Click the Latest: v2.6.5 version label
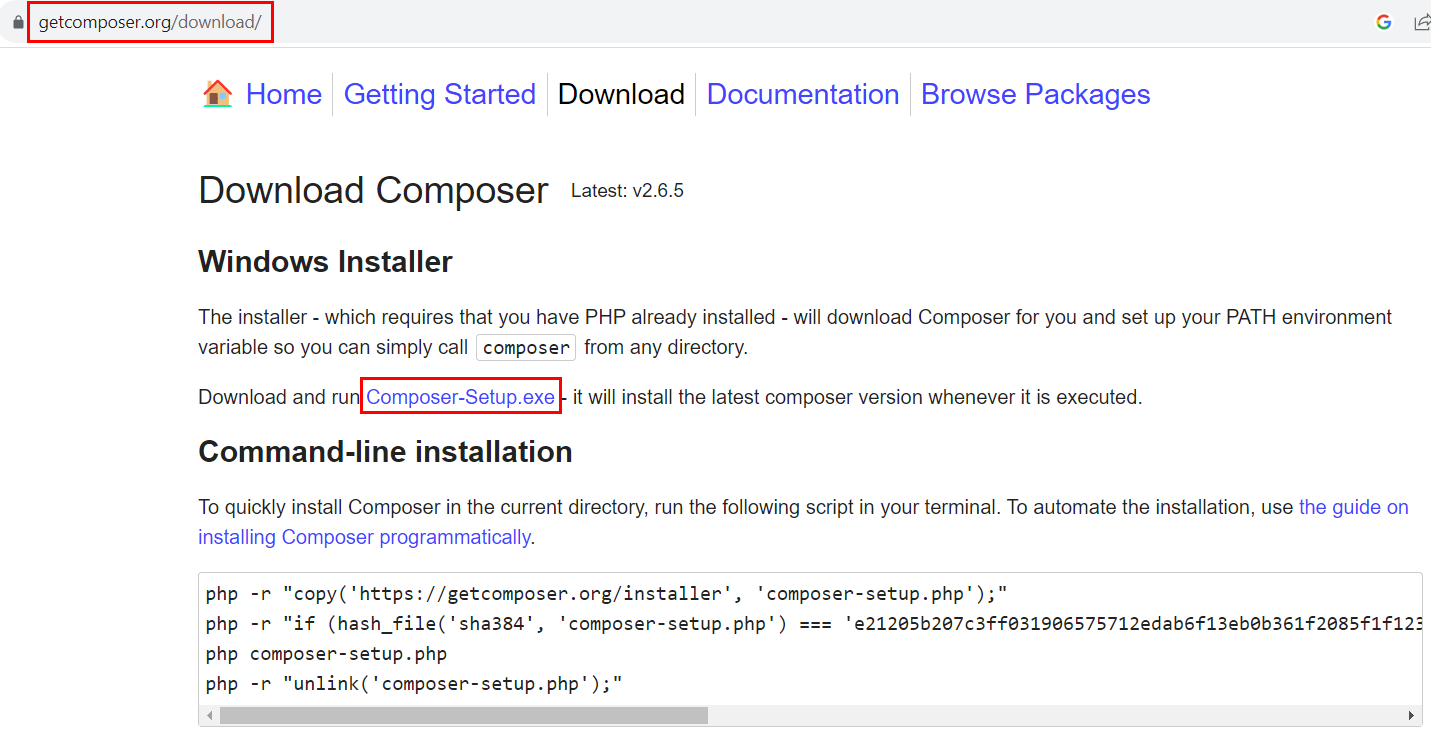The height and width of the screenshot is (744, 1431). (x=628, y=190)
